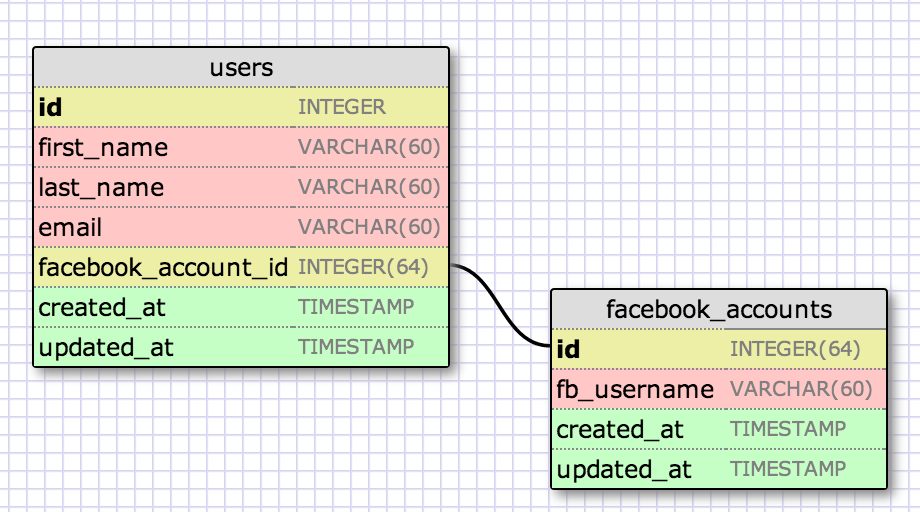Click updated_at in the users table
Screen dimensions: 920x512
pos(106,348)
